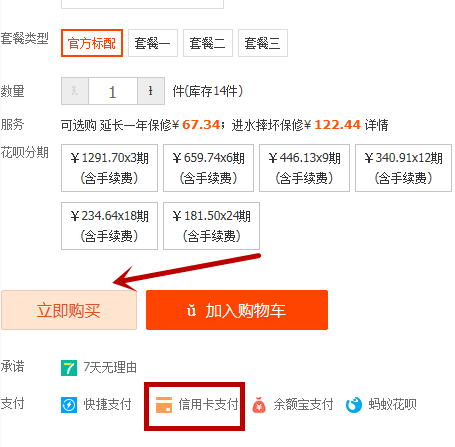Select the 官方标配 package option
The width and height of the screenshot is (455, 447).
[x=92, y=43]
